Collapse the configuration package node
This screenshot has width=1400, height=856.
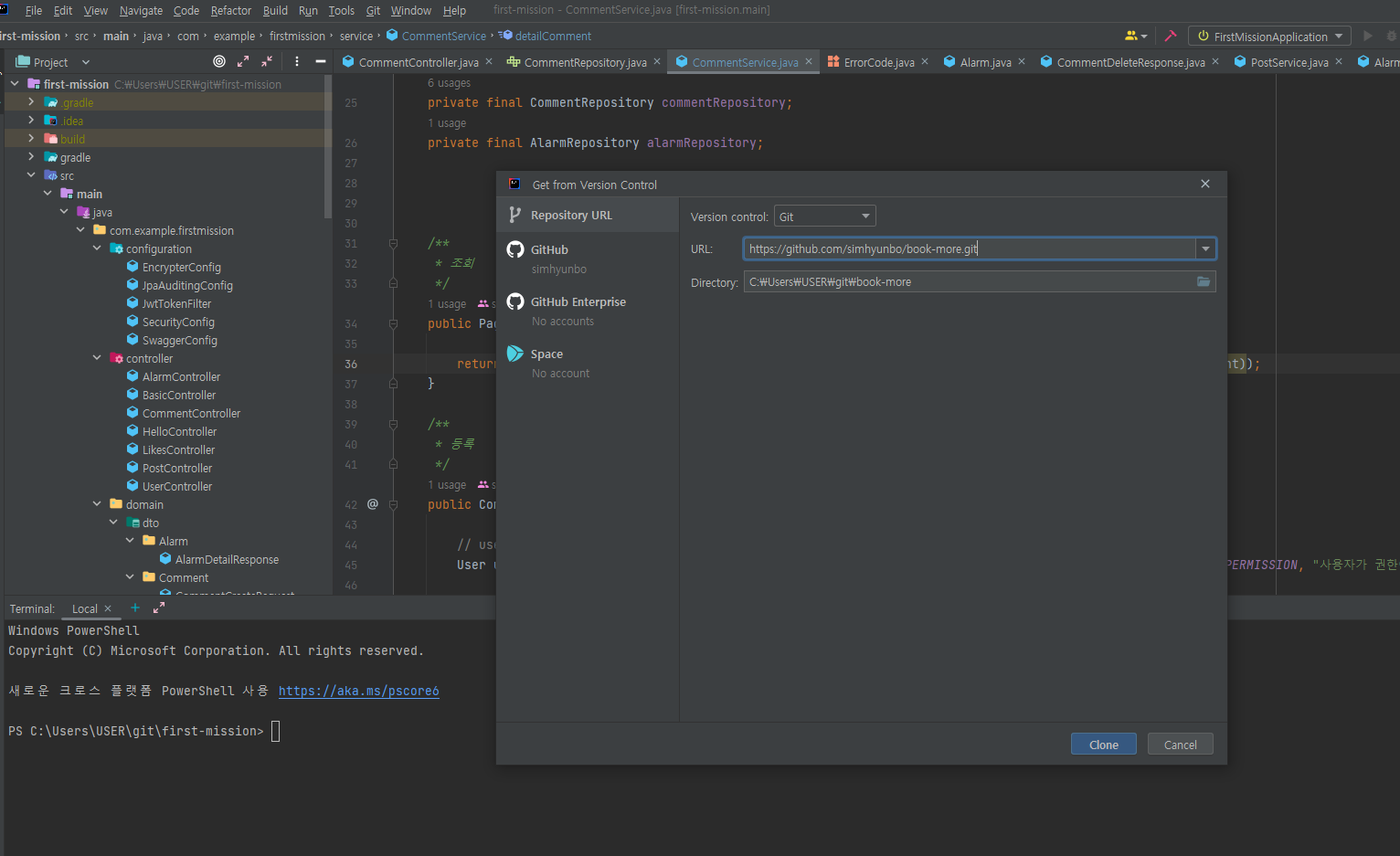(x=97, y=248)
